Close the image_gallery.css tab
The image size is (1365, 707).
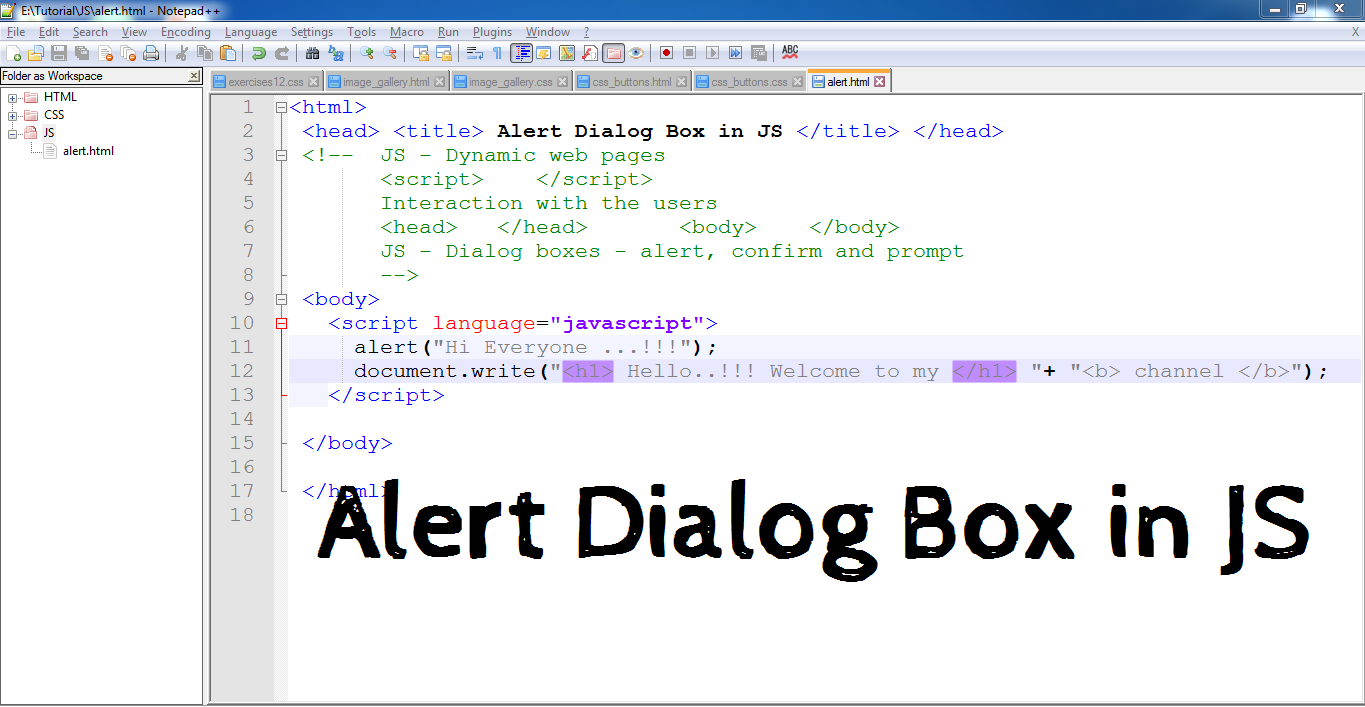(562, 81)
